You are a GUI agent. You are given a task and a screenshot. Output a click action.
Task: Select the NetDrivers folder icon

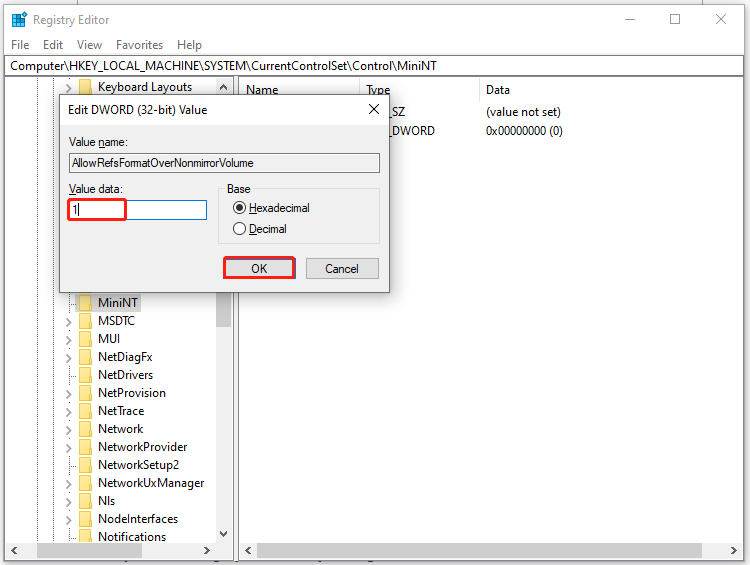[86, 375]
